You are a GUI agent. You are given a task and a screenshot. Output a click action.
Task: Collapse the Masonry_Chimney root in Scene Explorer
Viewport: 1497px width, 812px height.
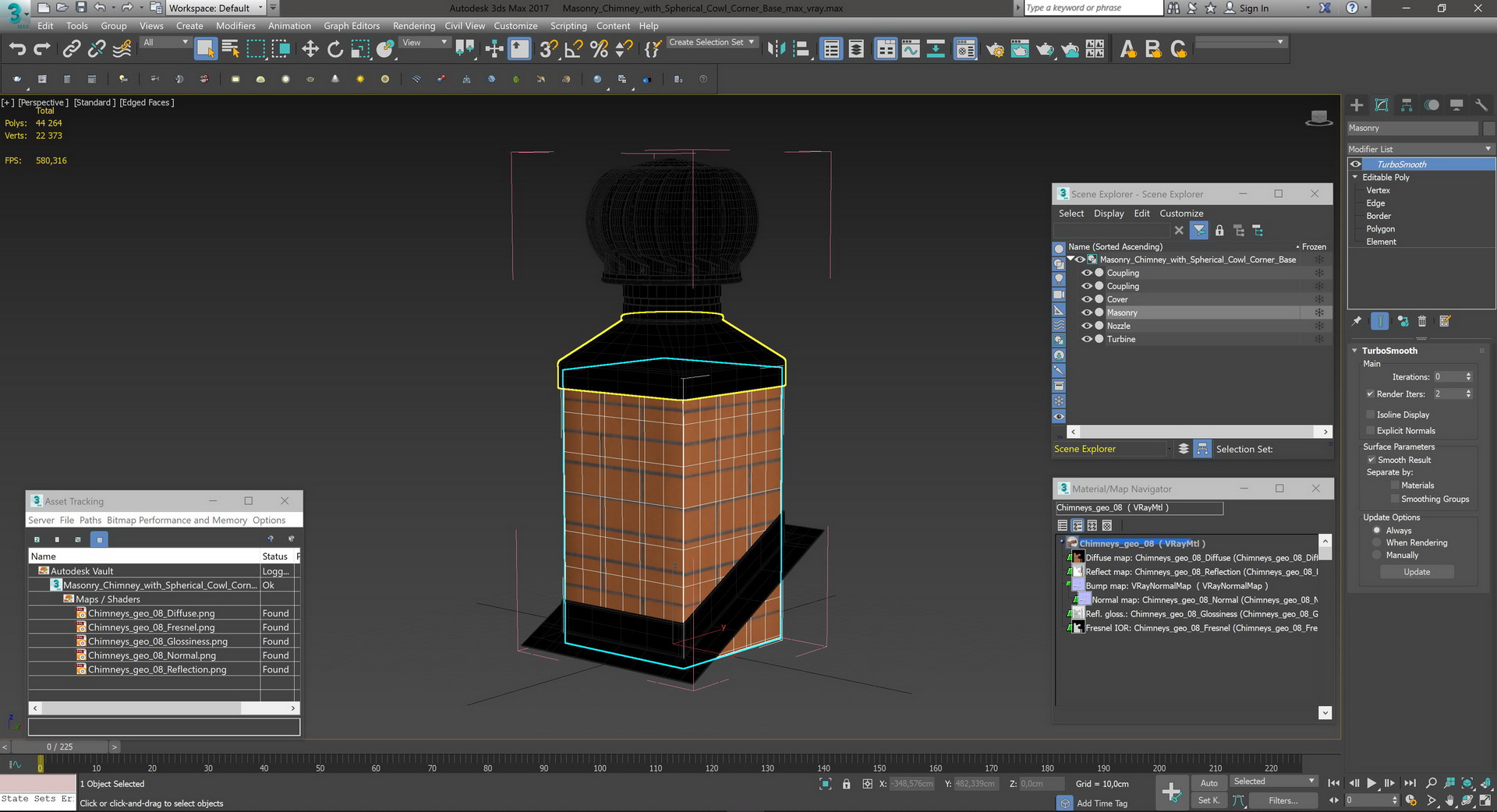coord(1071,259)
